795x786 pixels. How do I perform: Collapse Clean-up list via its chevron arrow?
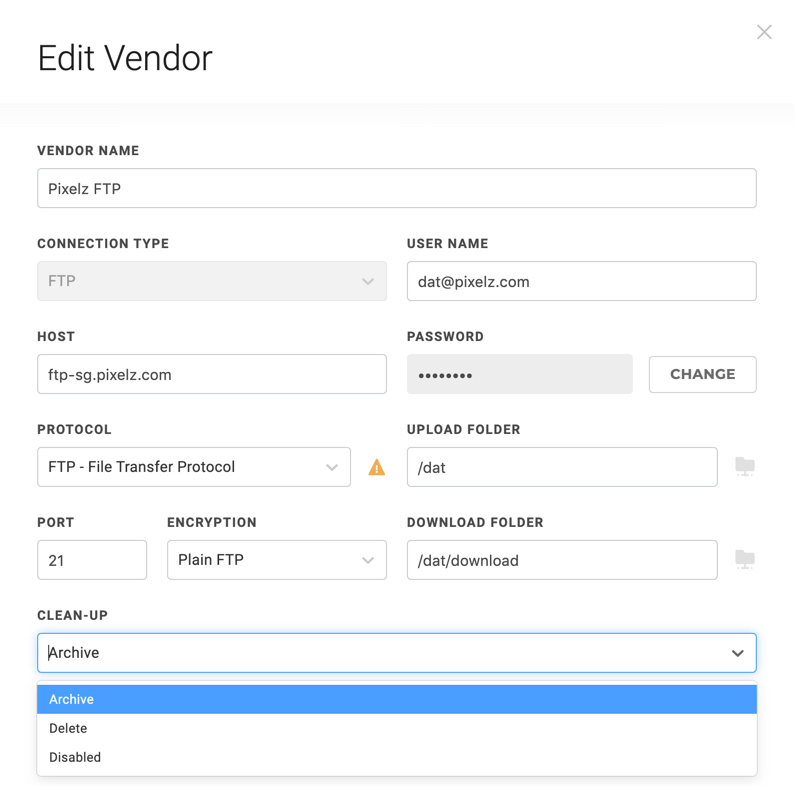tap(737, 653)
